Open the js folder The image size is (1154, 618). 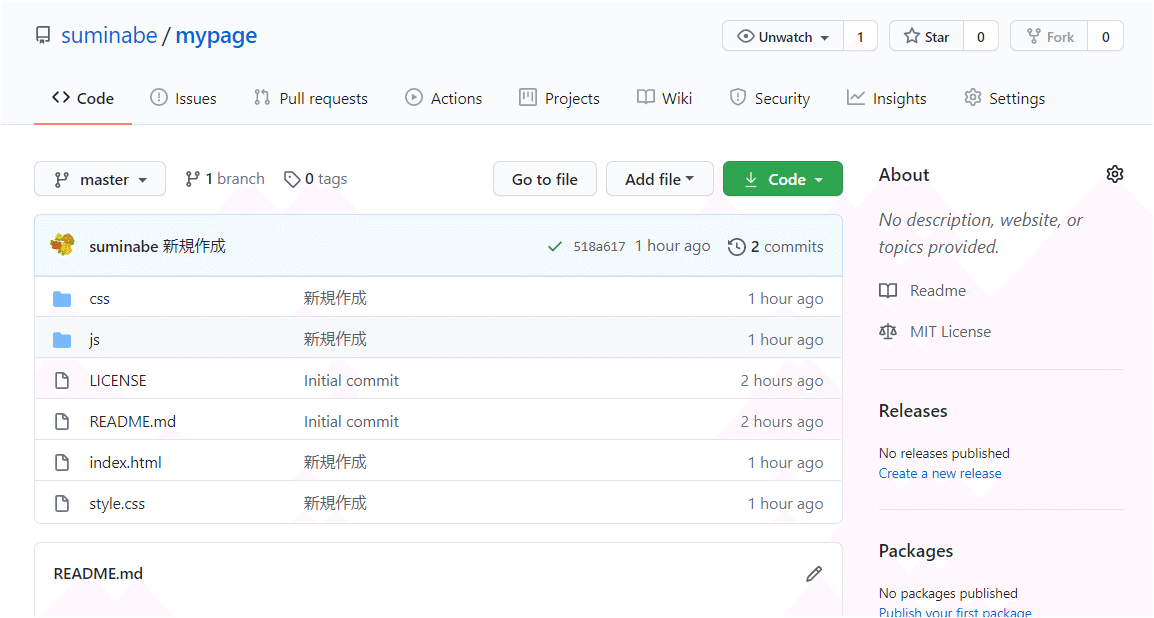pyautogui.click(x=94, y=340)
